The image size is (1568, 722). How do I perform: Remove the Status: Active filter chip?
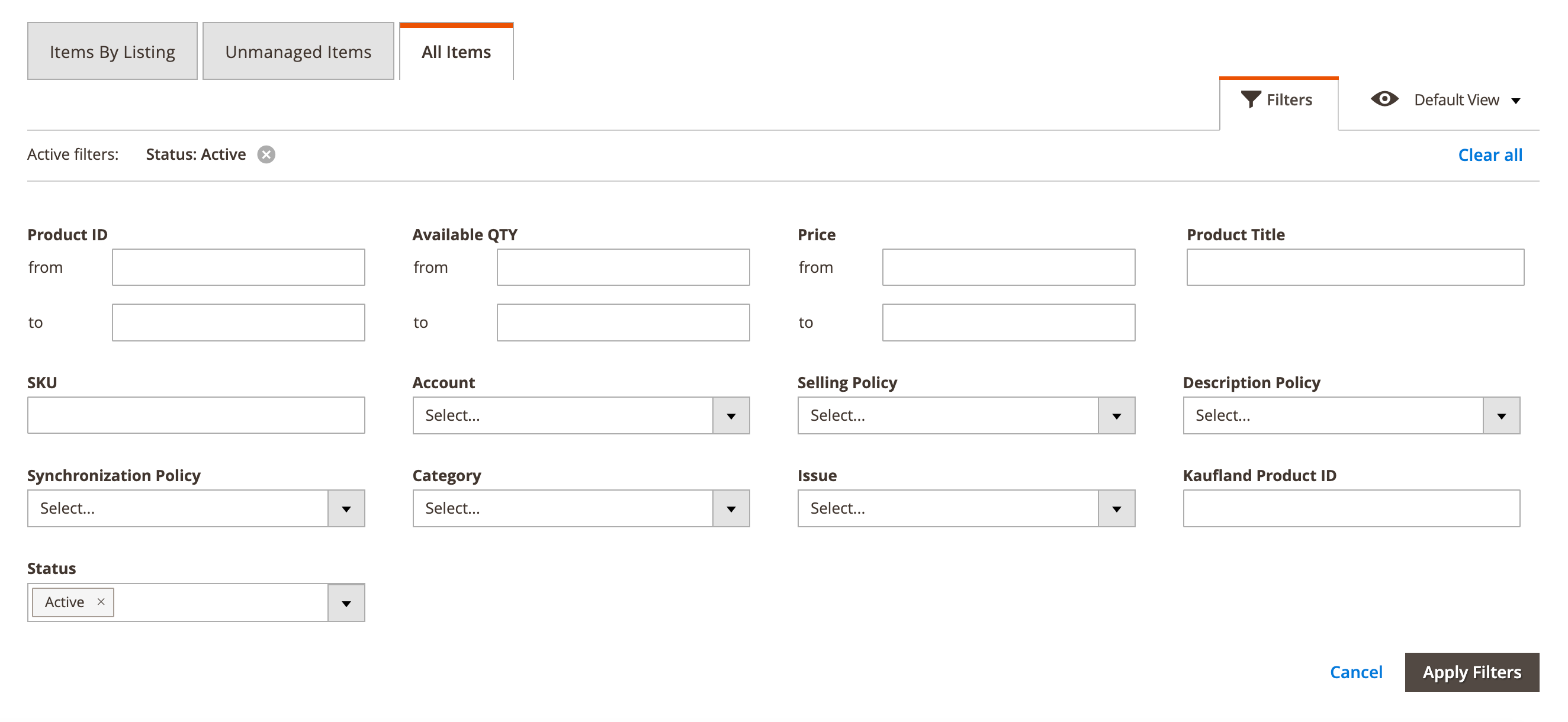coord(266,154)
